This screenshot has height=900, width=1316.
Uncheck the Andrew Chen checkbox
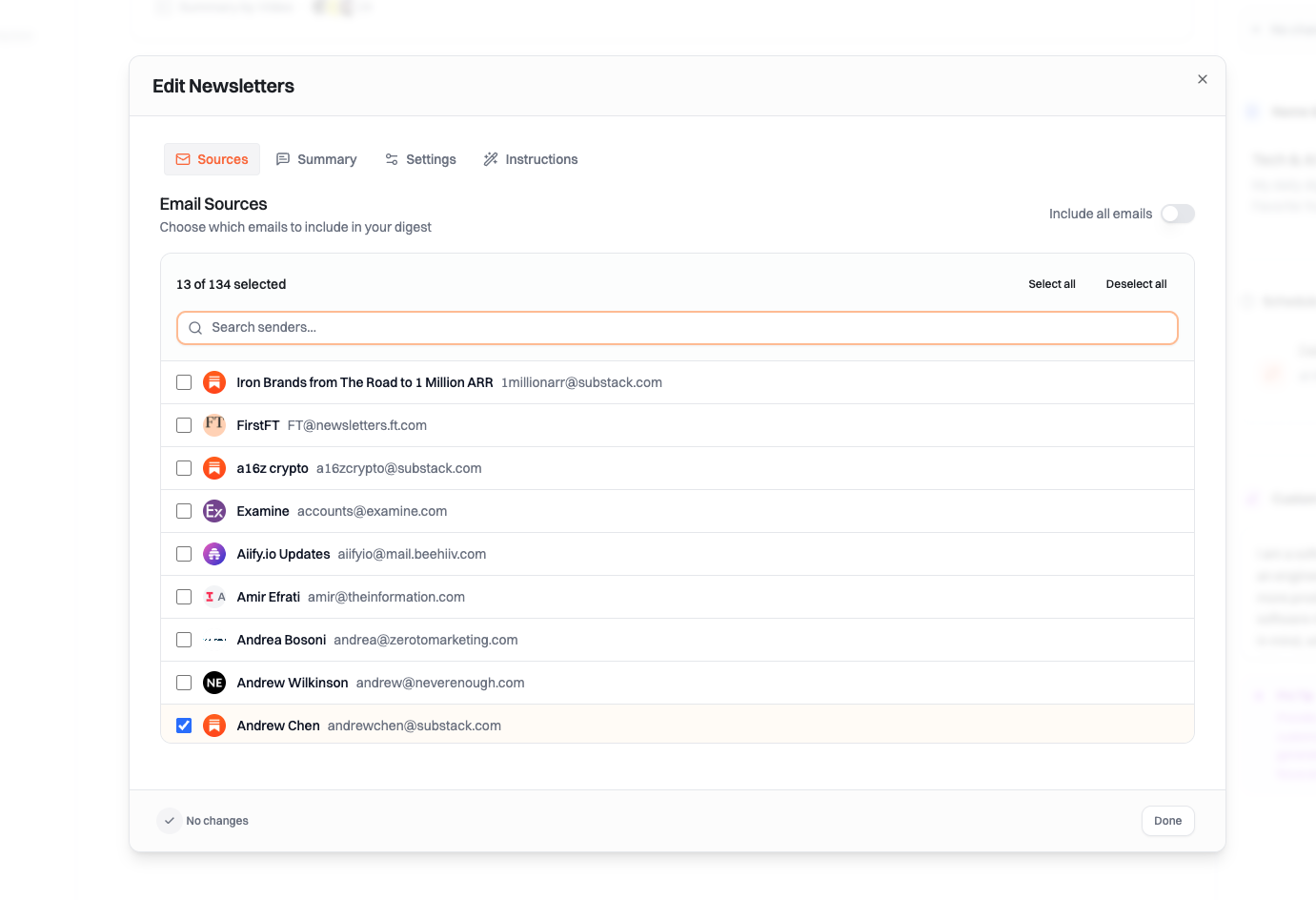click(184, 726)
